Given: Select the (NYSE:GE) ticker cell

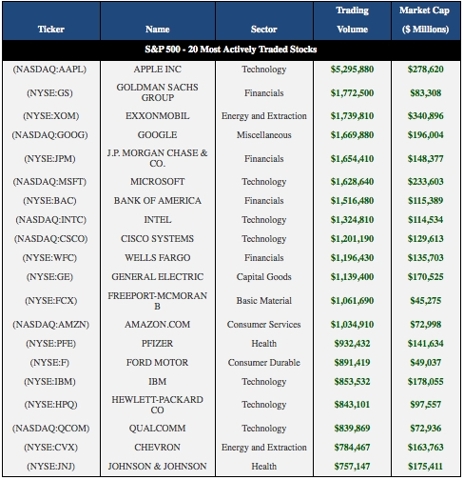Looking at the screenshot, I should [50, 277].
